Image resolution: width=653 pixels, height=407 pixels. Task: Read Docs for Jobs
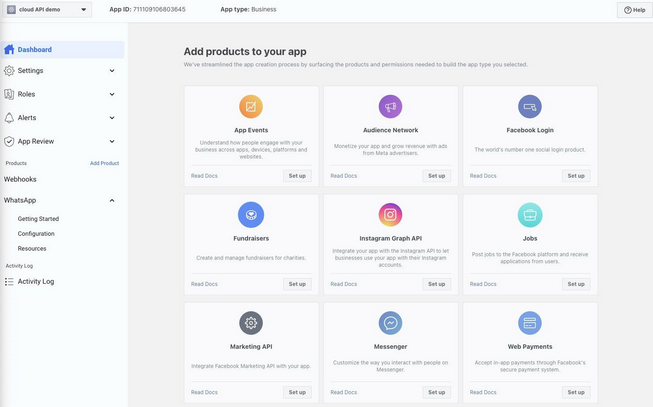pos(483,284)
